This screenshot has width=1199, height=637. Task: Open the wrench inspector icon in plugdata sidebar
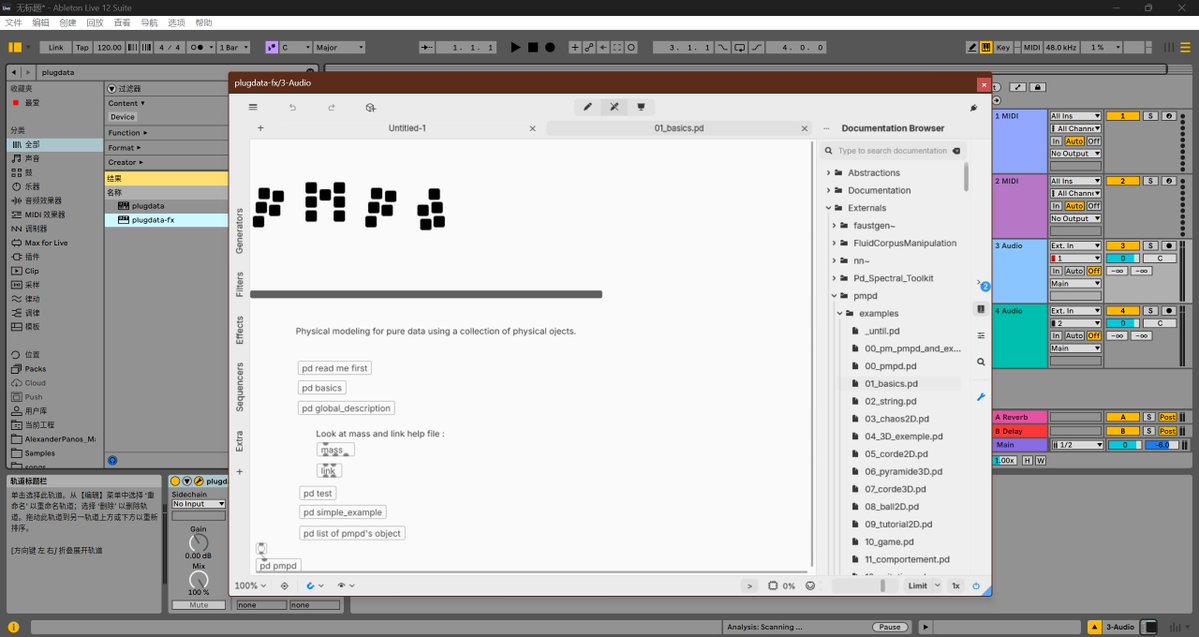point(981,397)
